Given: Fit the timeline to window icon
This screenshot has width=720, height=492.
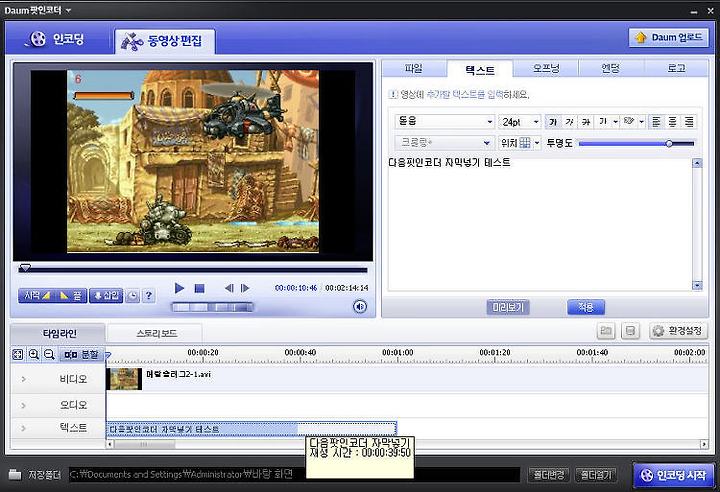Looking at the screenshot, I should [17, 355].
